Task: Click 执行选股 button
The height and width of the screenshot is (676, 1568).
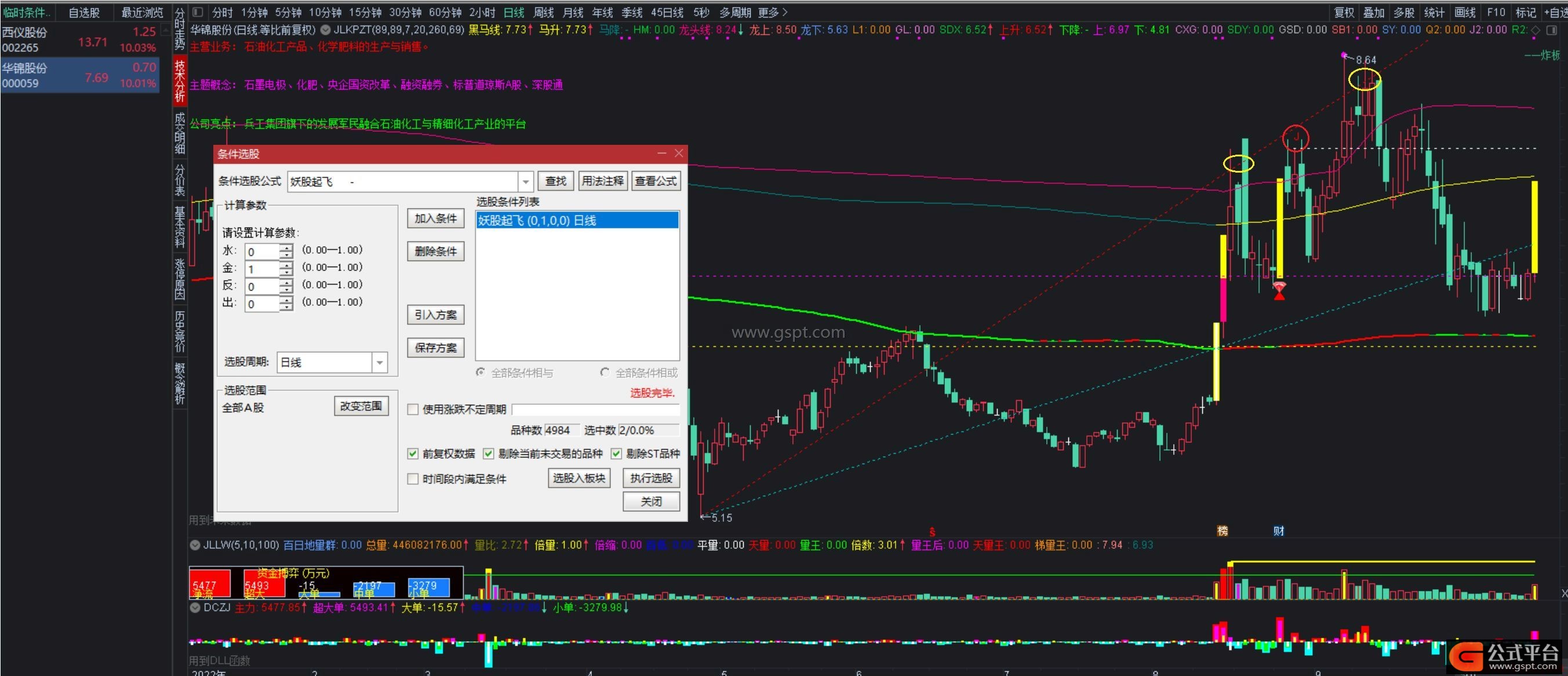Action: 651,478
